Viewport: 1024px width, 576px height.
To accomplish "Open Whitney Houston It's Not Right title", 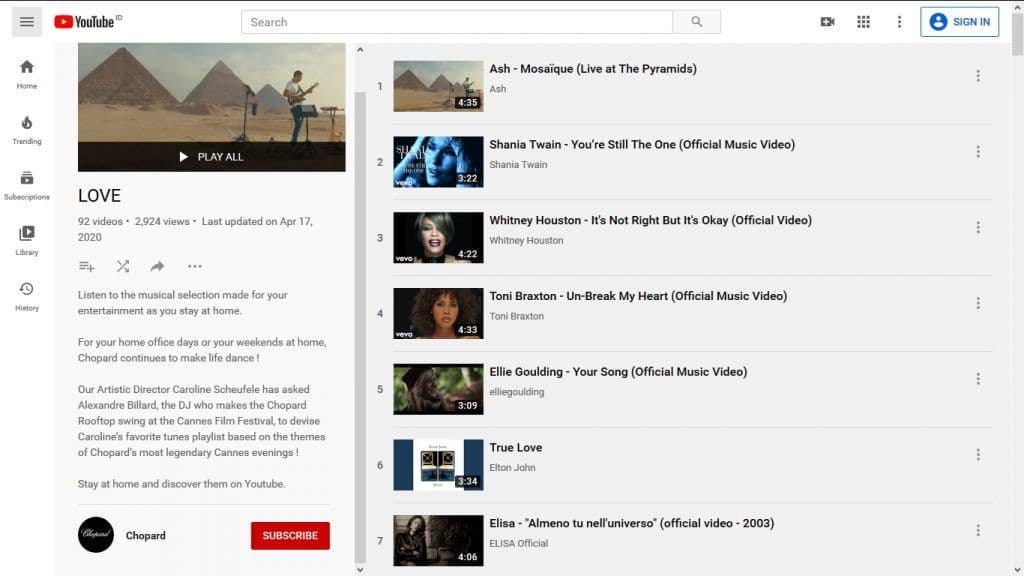I will point(650,220).
